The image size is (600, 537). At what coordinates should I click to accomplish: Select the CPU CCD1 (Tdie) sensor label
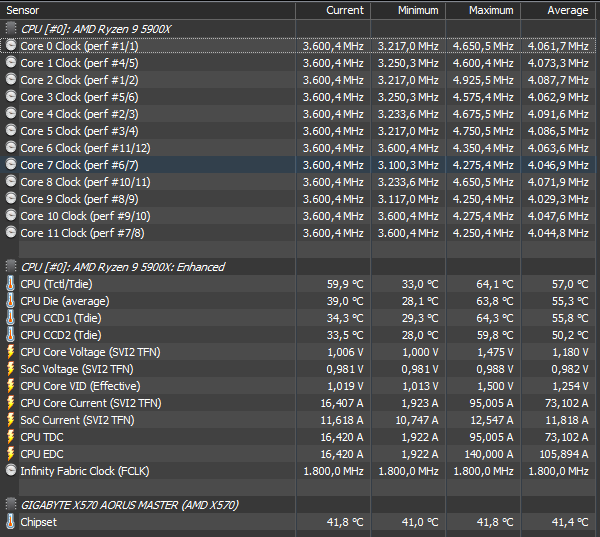61,318
